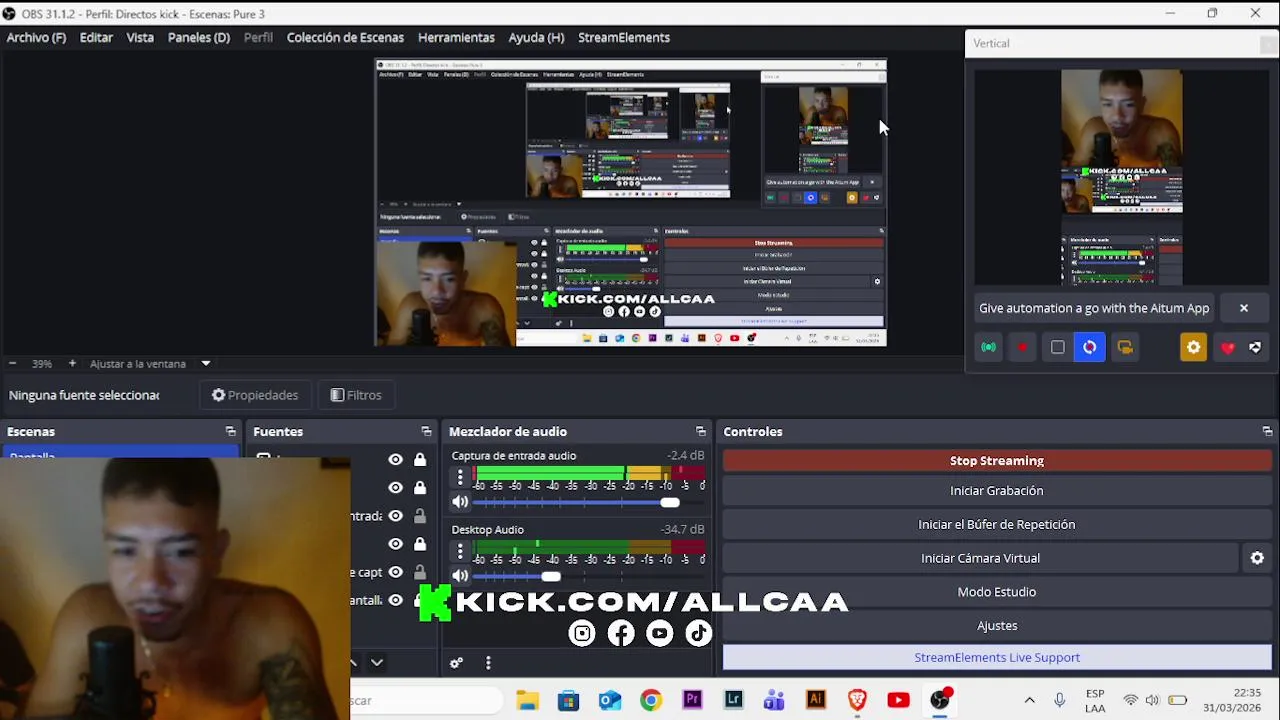Viewport: 1280px width, 720px height.
Task: Open three-dot menu for Captura de entrada audio
Action: click(x=460, y=478)
